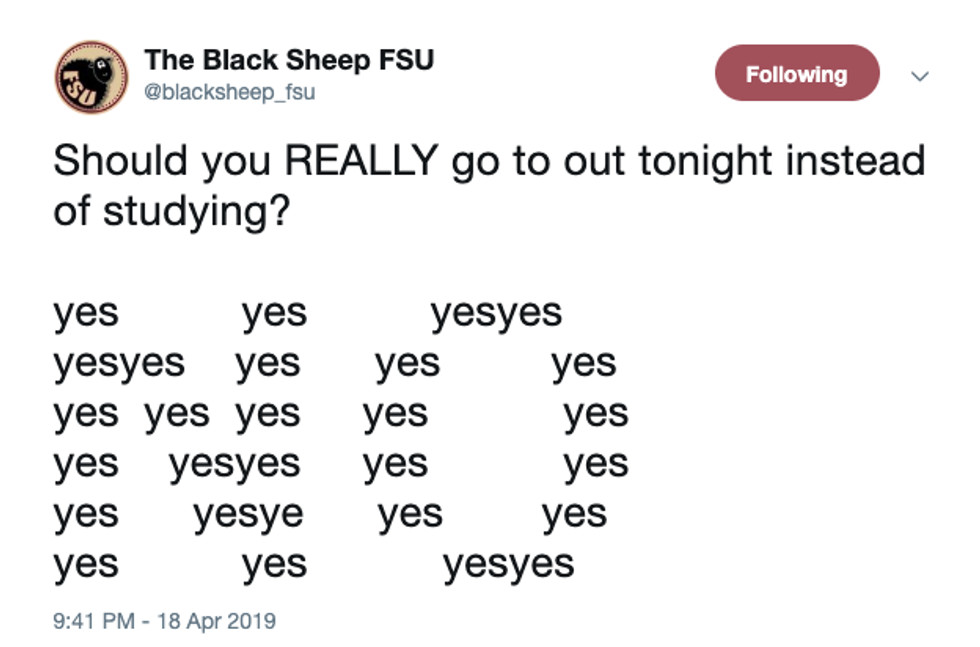Image resolution: width=980 pixels, height=647 pixels.
Task: Click The Black Sheep FSU profile avatar
Action: [91, 76]
